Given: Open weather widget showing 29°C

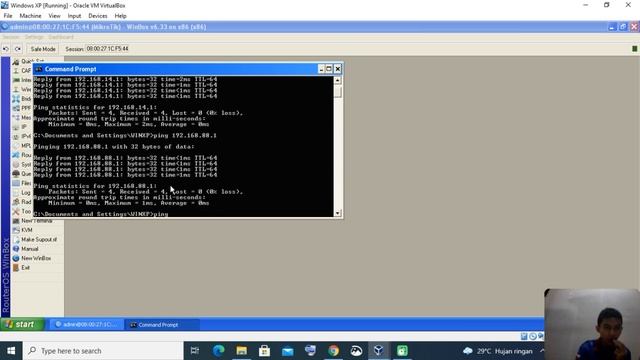Looking at the screenshot, I should point(498,351).
